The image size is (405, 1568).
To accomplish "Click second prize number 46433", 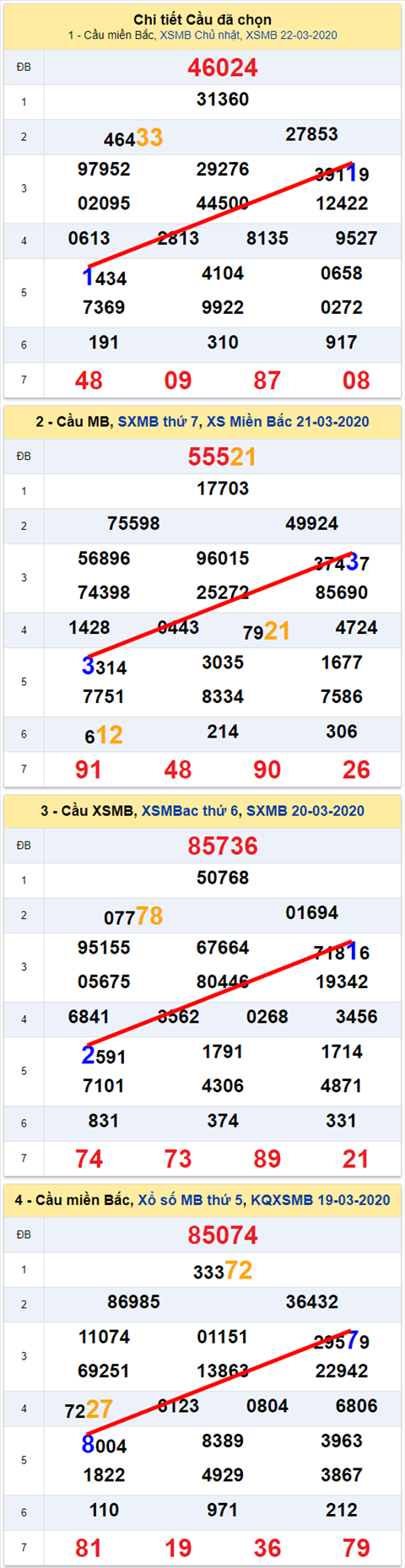I will tap(133, 138).
